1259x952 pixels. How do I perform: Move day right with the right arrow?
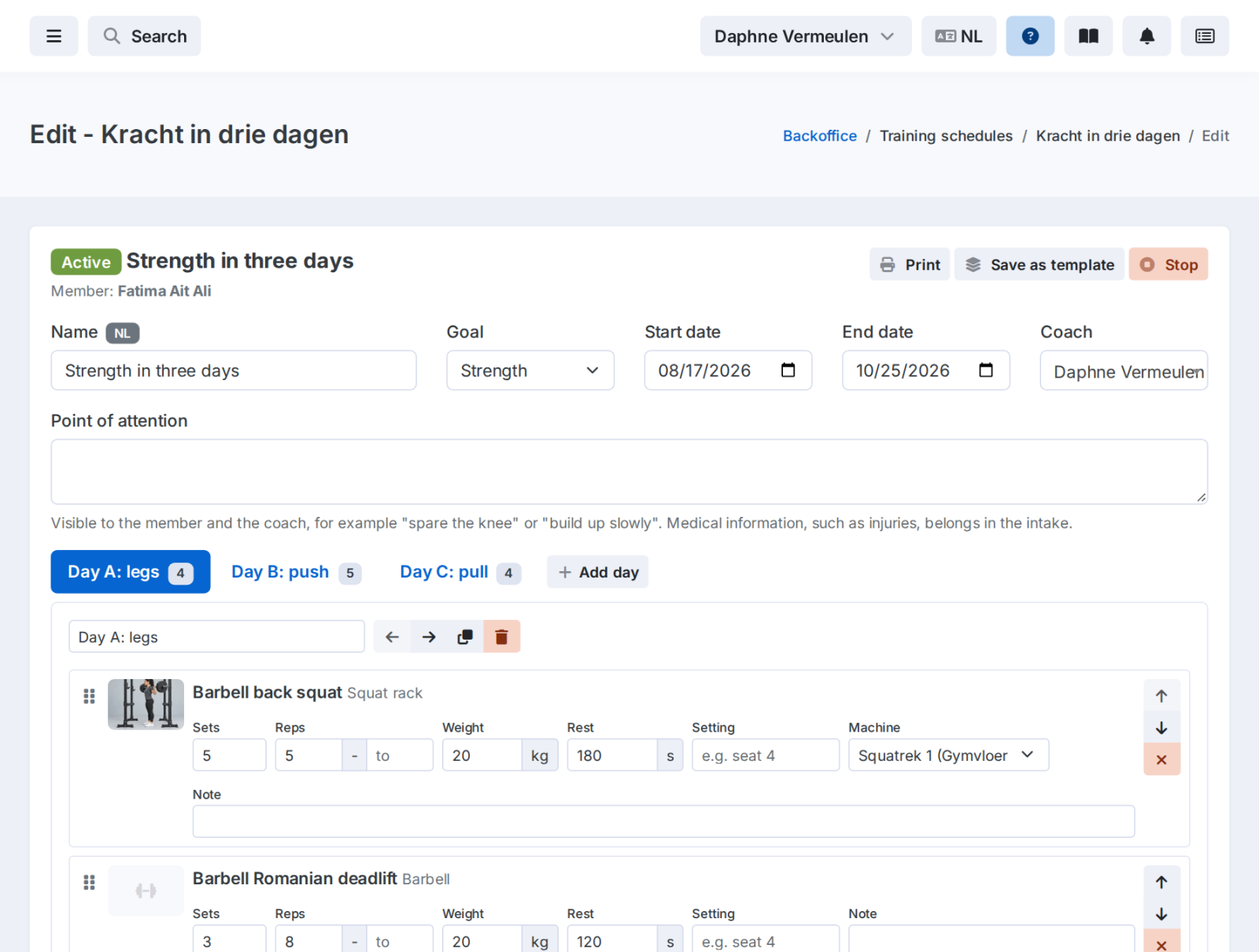click(429, 637)
